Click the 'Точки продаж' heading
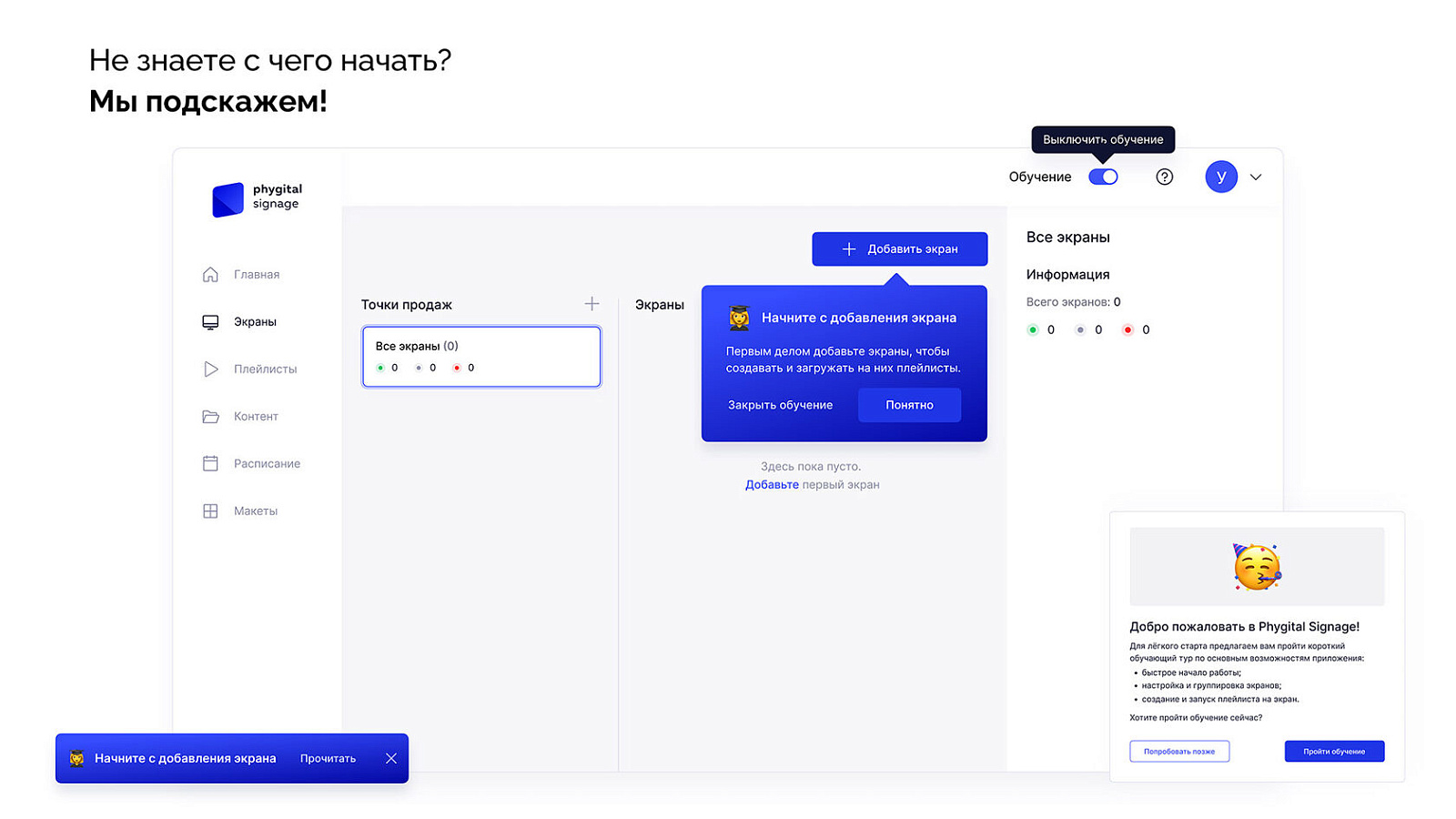The width and height of the screenshot is (1456, 819). click(407, 304)
